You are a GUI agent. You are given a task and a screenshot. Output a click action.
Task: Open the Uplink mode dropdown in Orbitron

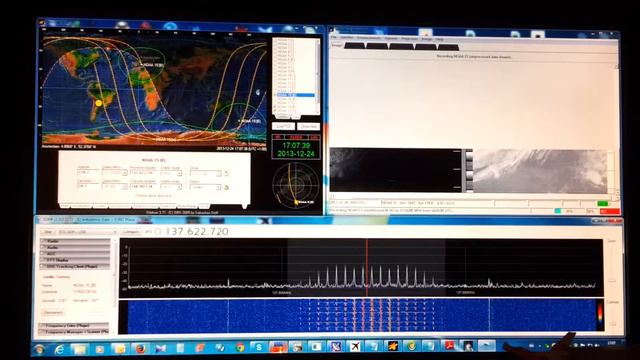click(171, 187)
